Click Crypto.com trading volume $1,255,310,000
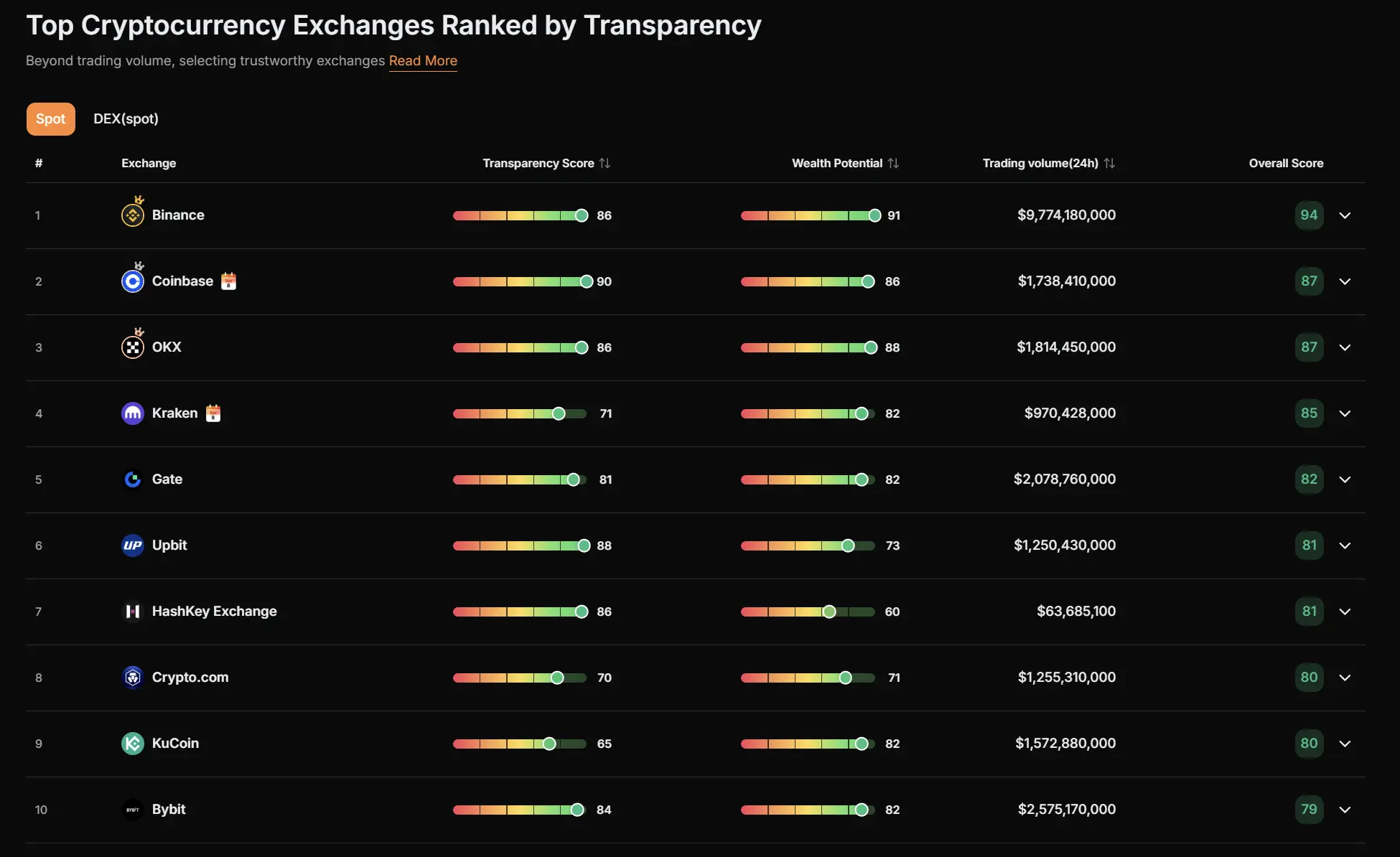 click(x=1067, y=678)
